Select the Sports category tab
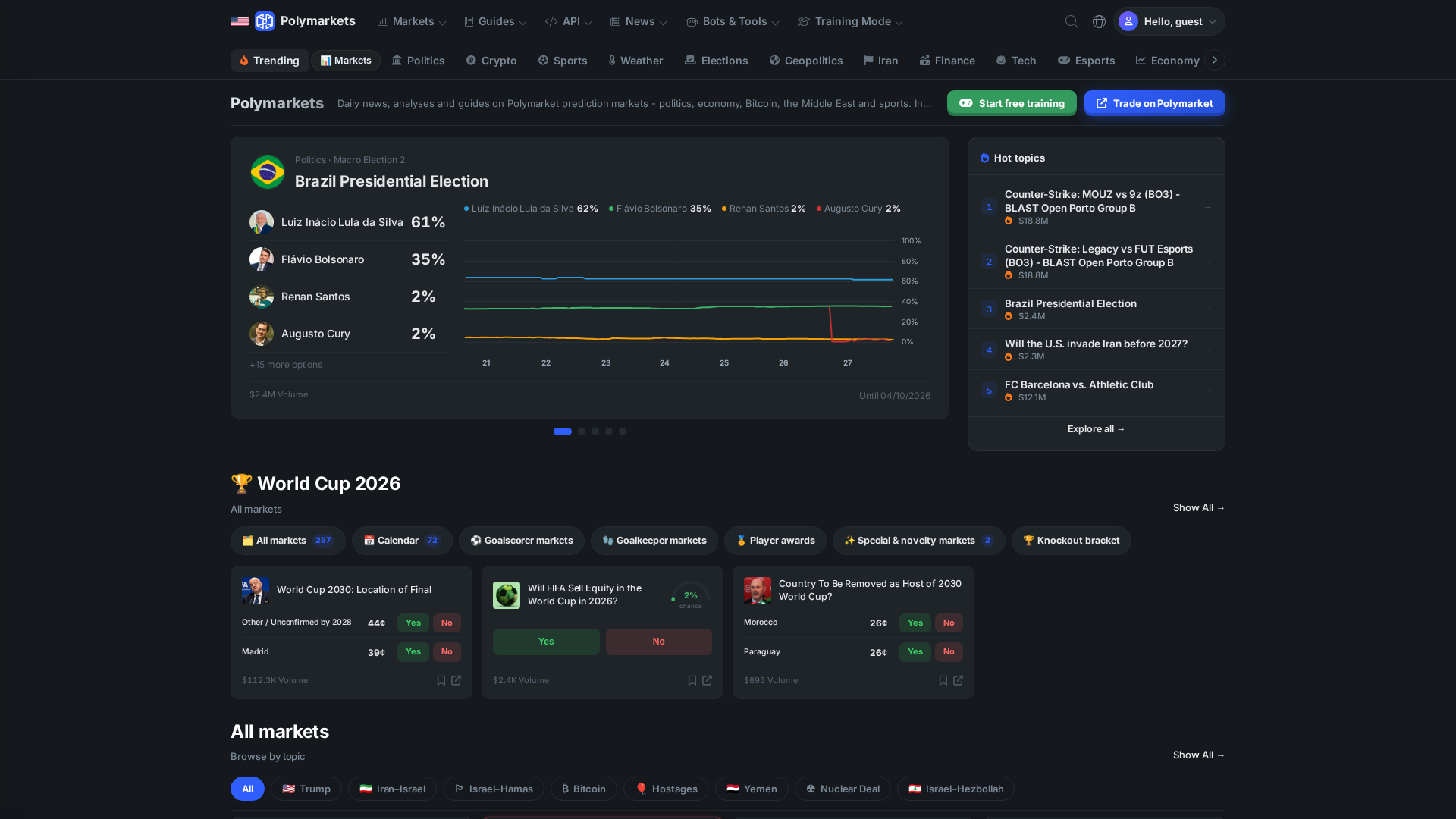Screen dimensions: 1456x819 pos(563,61)
